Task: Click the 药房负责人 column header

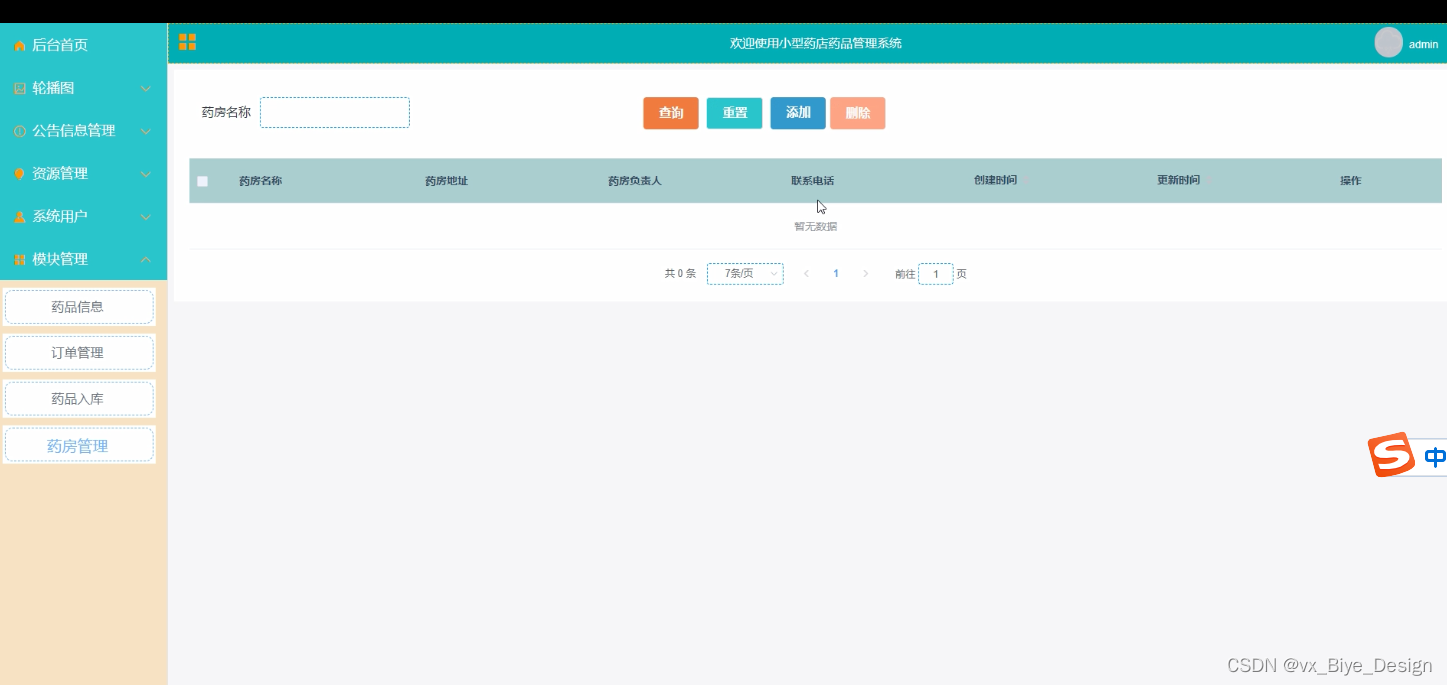Action: click(x=635, y=181)
